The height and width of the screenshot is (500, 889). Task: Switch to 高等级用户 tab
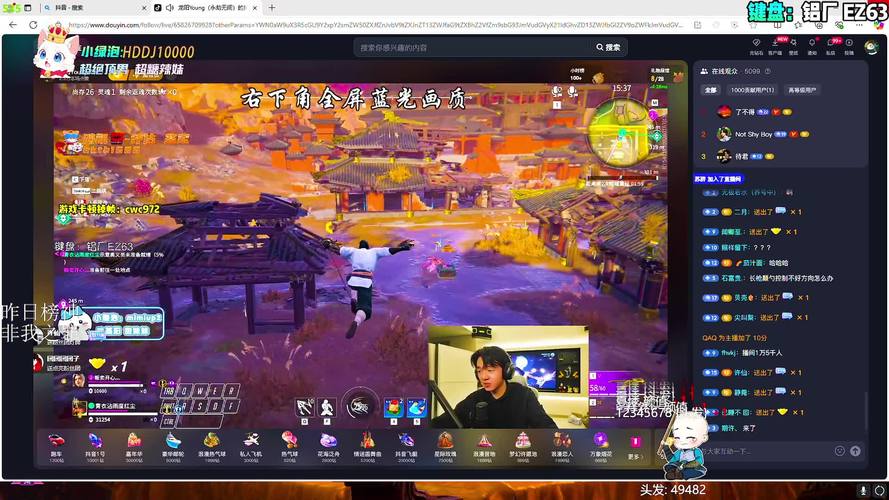coord(802,90)
